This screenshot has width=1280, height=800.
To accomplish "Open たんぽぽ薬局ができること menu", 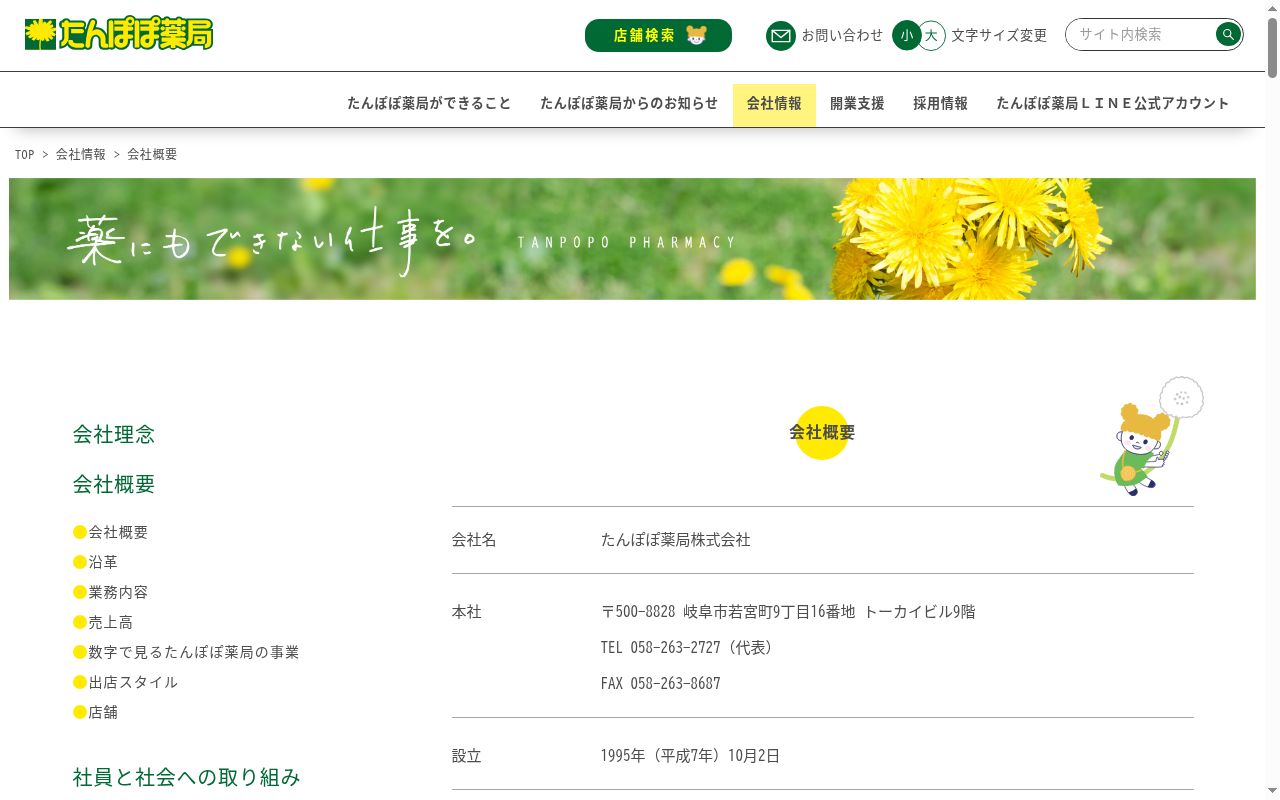I will pos(429,103).
